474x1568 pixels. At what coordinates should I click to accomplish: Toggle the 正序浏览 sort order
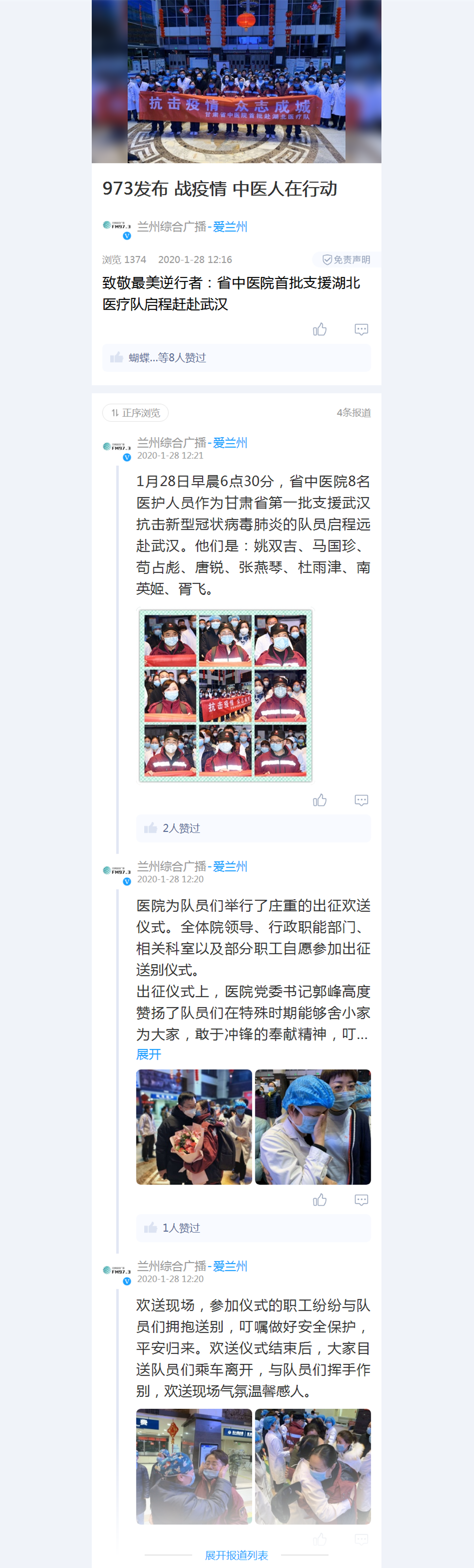pos(135,413)
